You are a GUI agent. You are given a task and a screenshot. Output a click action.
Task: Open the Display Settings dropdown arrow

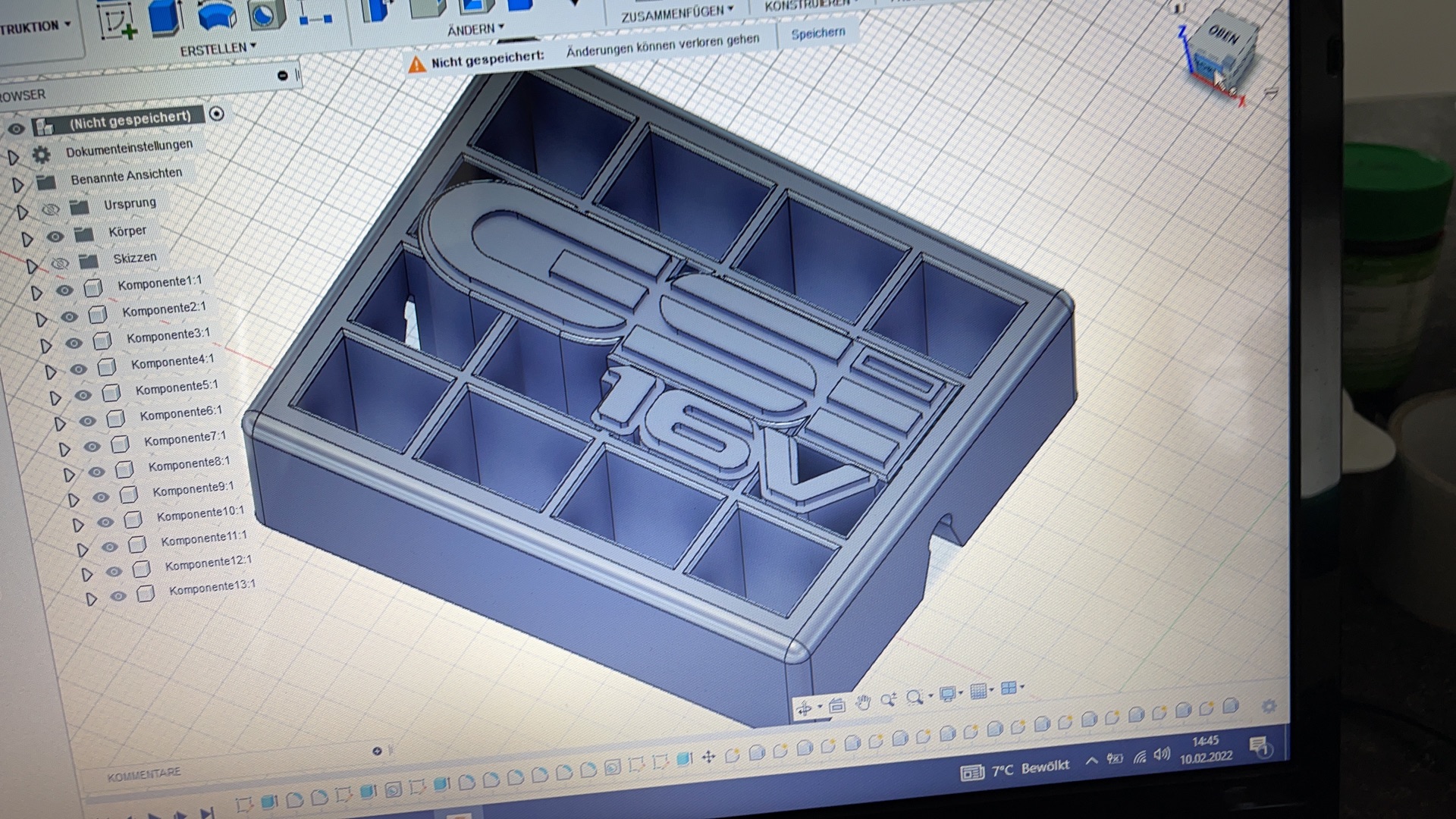pos(961,692)
